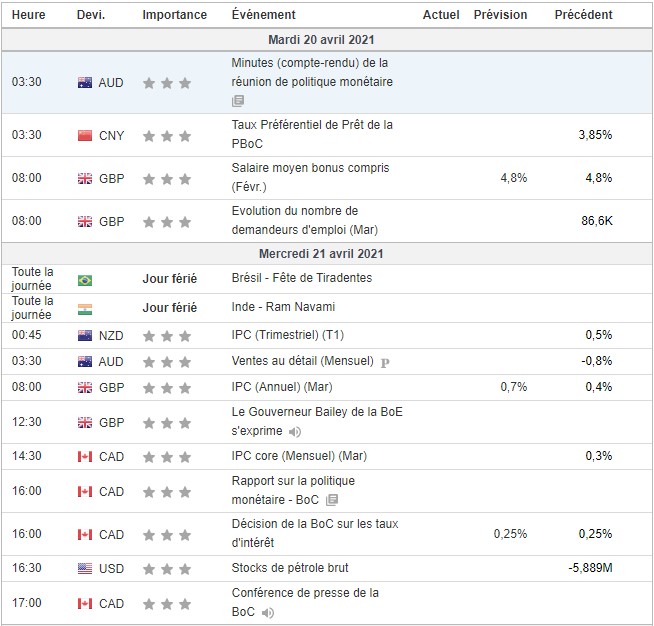
Task: Sort by the Heure column header
Action: [28, 15]
